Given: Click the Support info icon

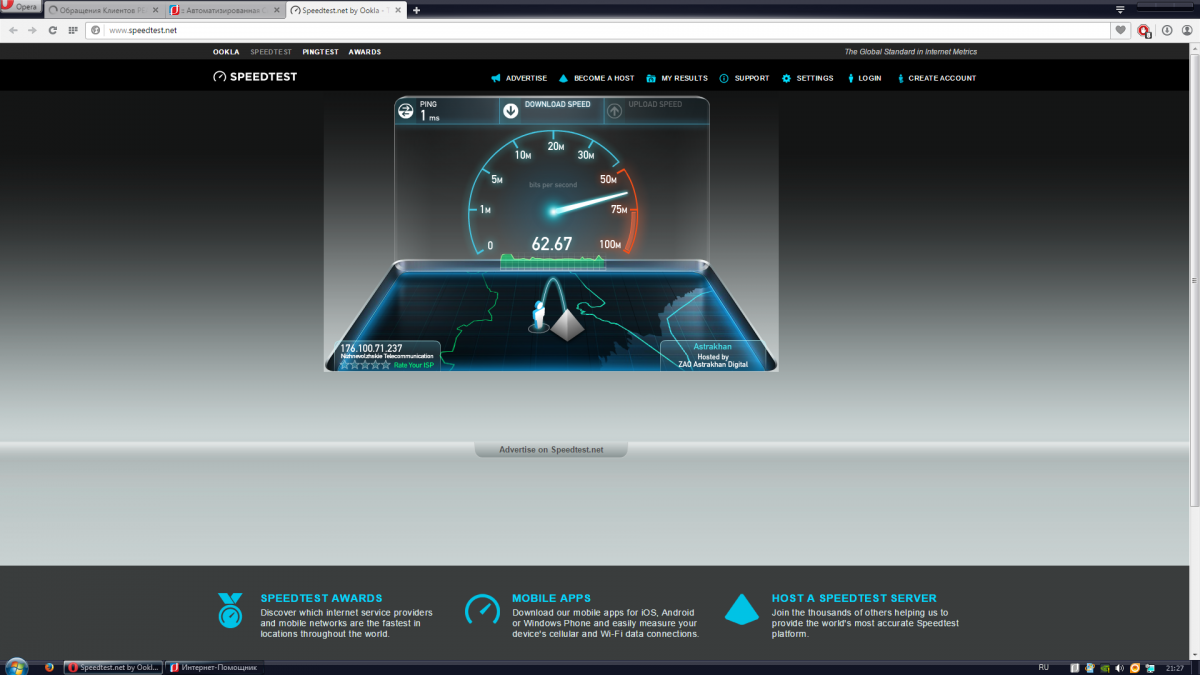Looking at the screenshot, I should point(725,78).
